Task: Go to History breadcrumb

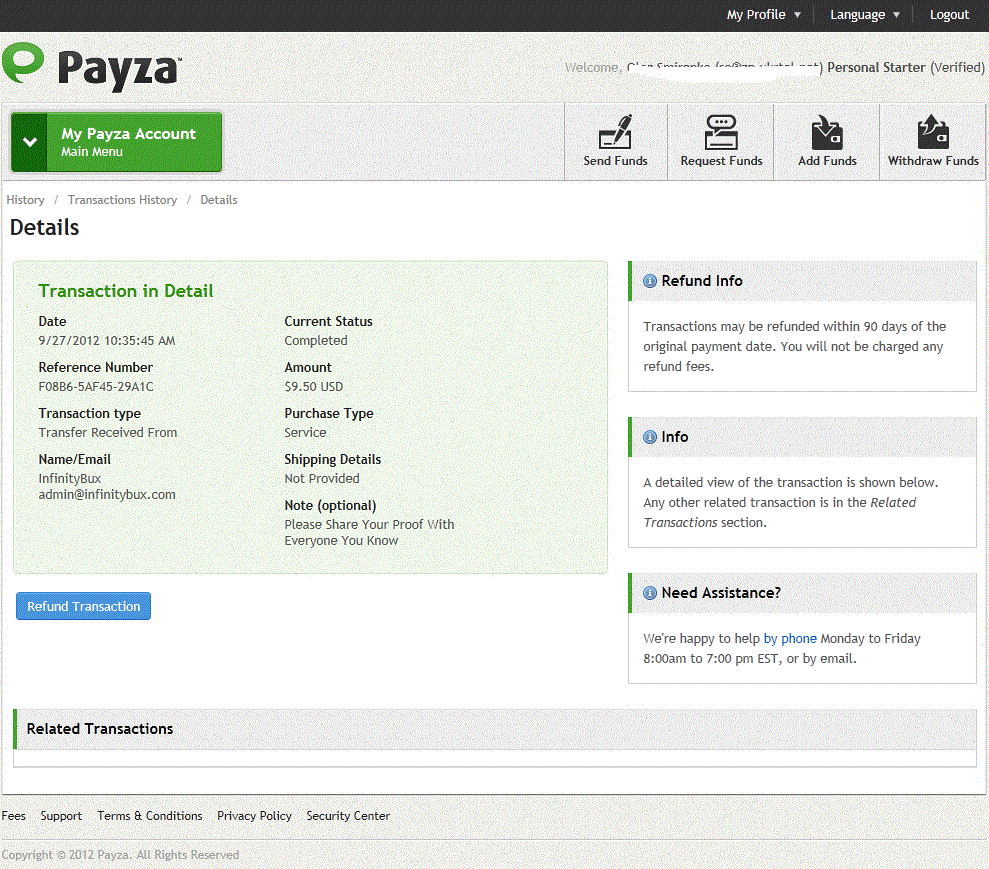Action: 25,200
